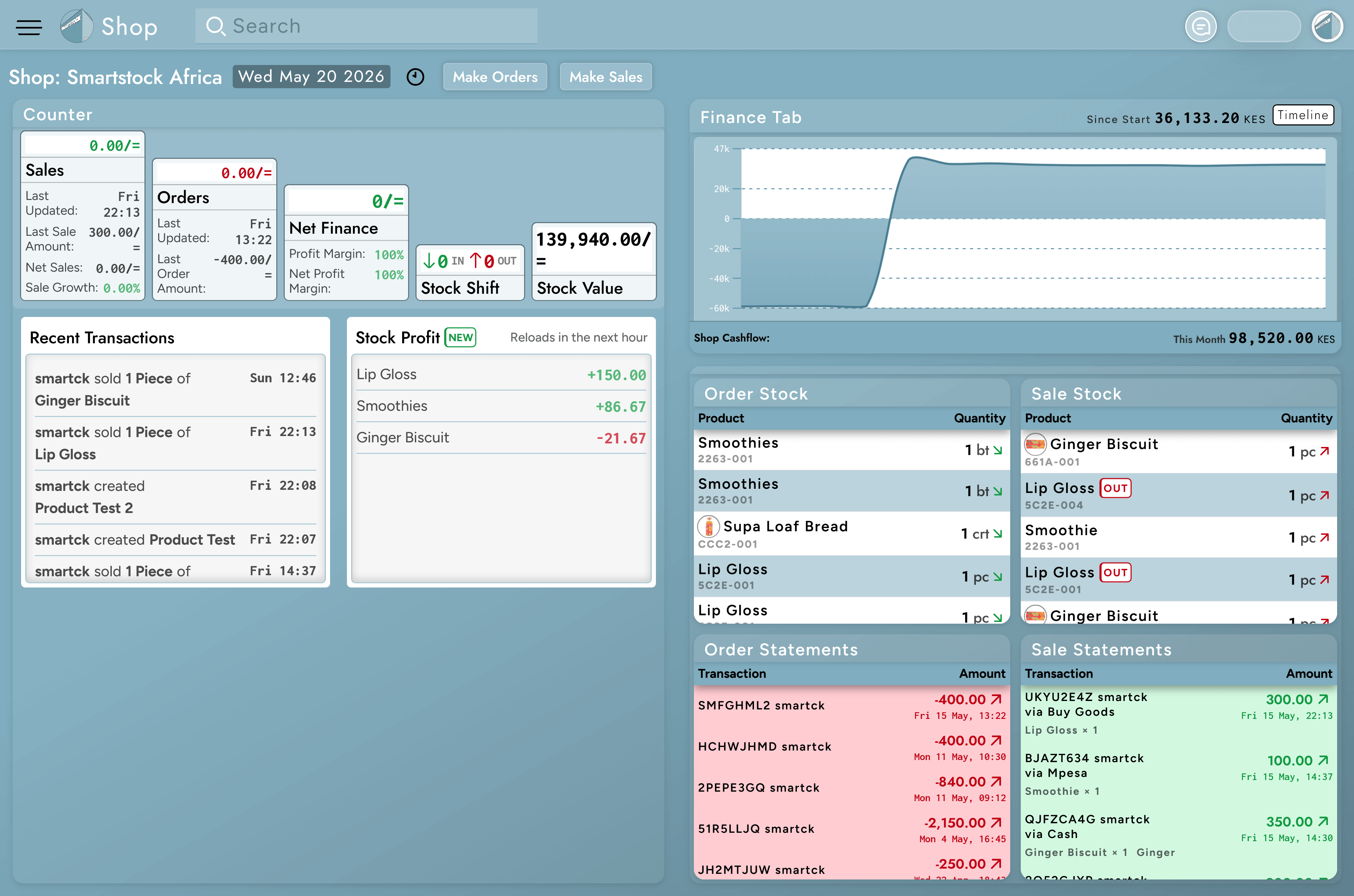
Task: Select Ginger Biscuit -21.67 profit row
Action: [x=501, y=438]
